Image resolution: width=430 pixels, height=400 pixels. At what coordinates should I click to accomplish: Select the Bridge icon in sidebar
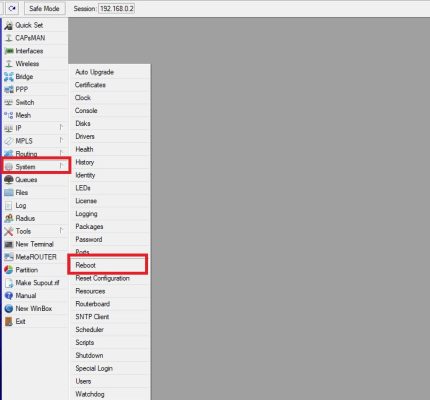pos(9,77)
